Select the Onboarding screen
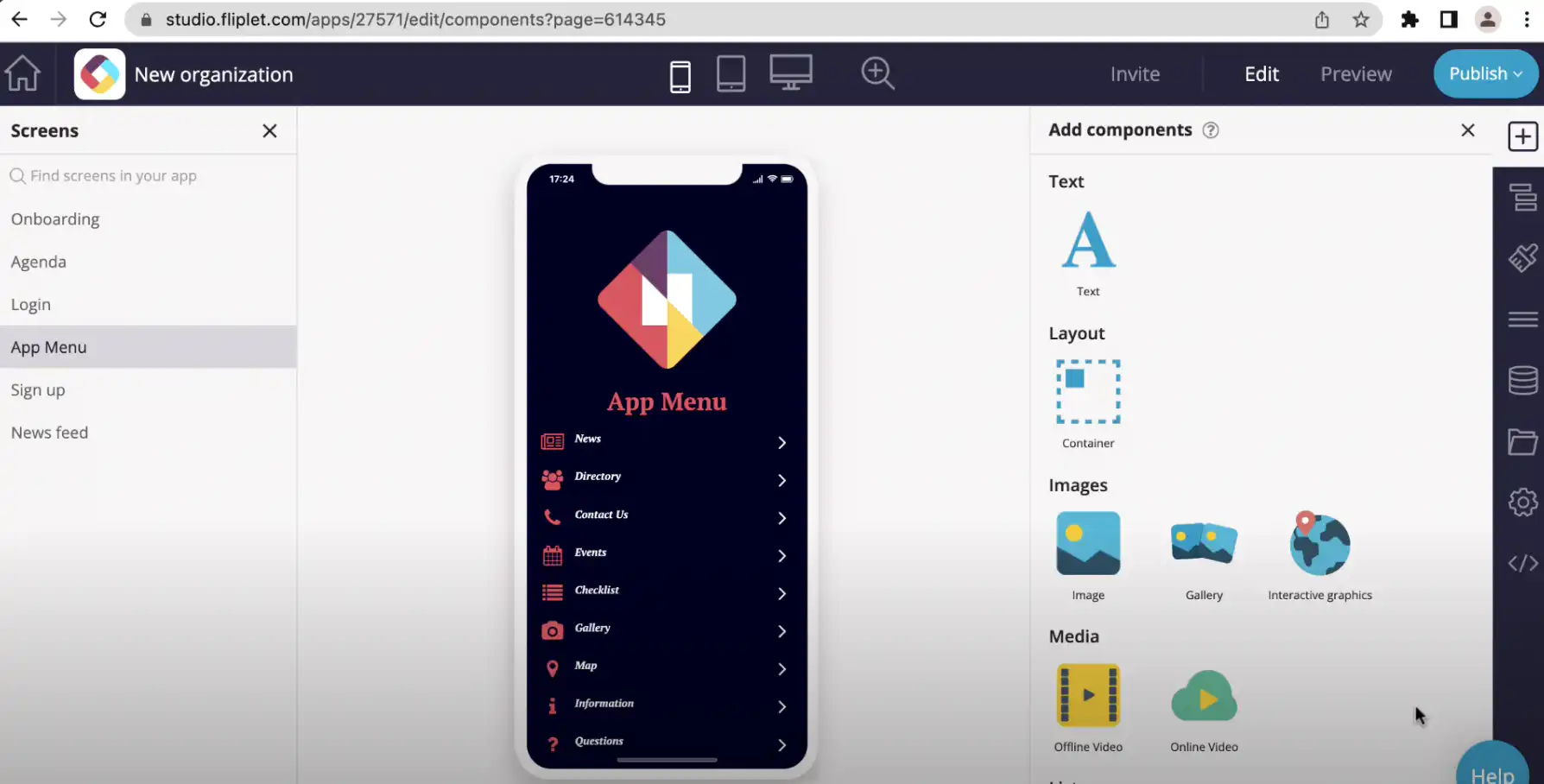1544x784 pixels. pos(149,219)
